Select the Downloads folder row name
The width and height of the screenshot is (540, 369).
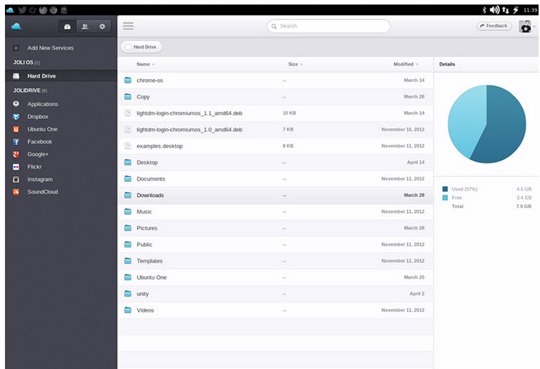pyautogui.click(x=150, y=195)
